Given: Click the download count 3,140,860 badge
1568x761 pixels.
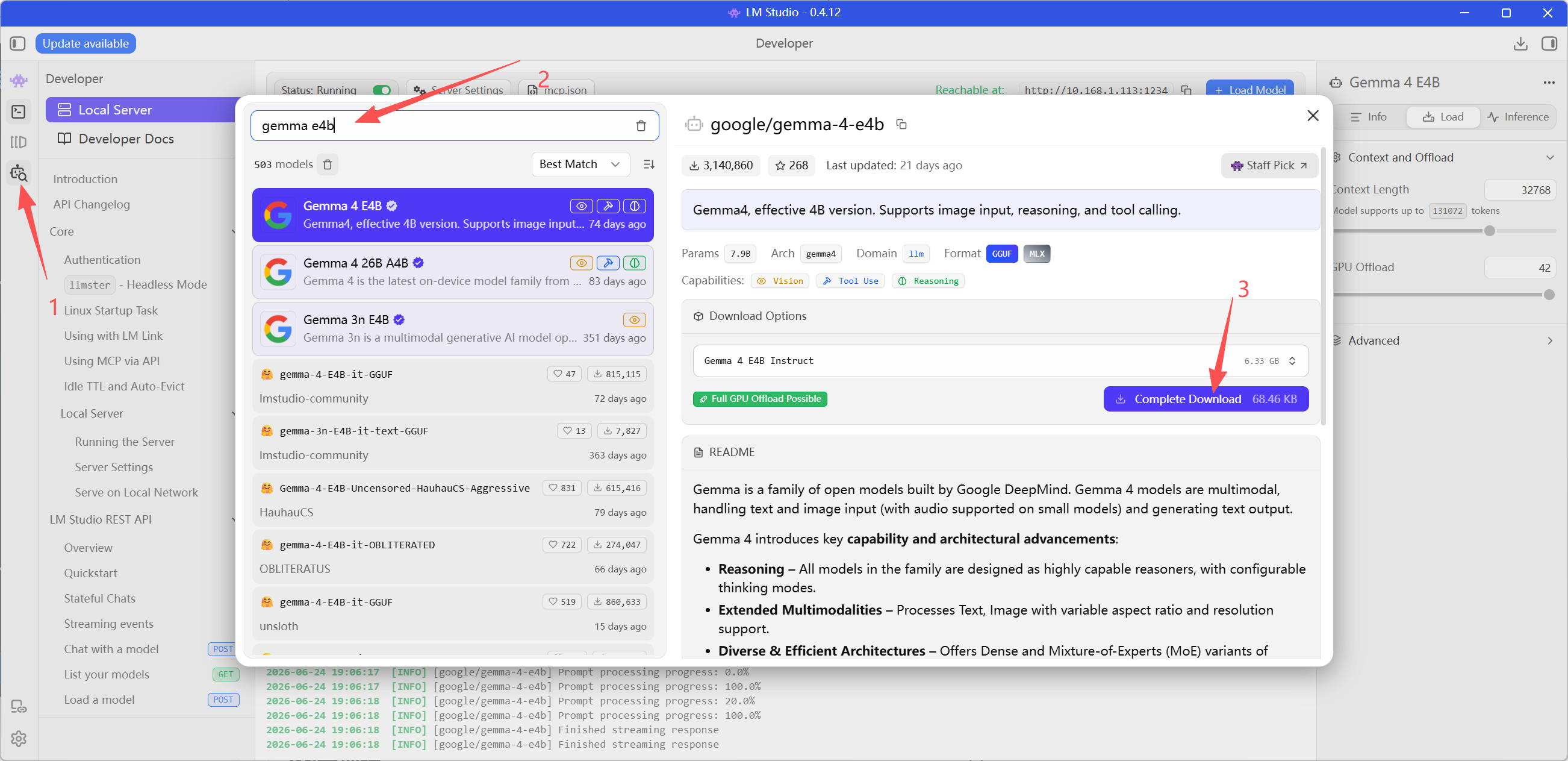Looking at the screenshot, I should (x=721, y=165).
